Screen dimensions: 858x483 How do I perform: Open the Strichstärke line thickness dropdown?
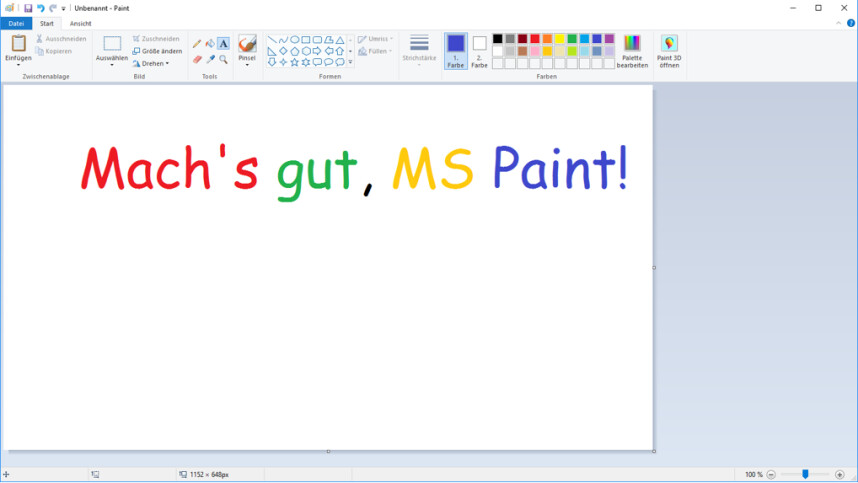pyautogui.click(x=419, y=51)
